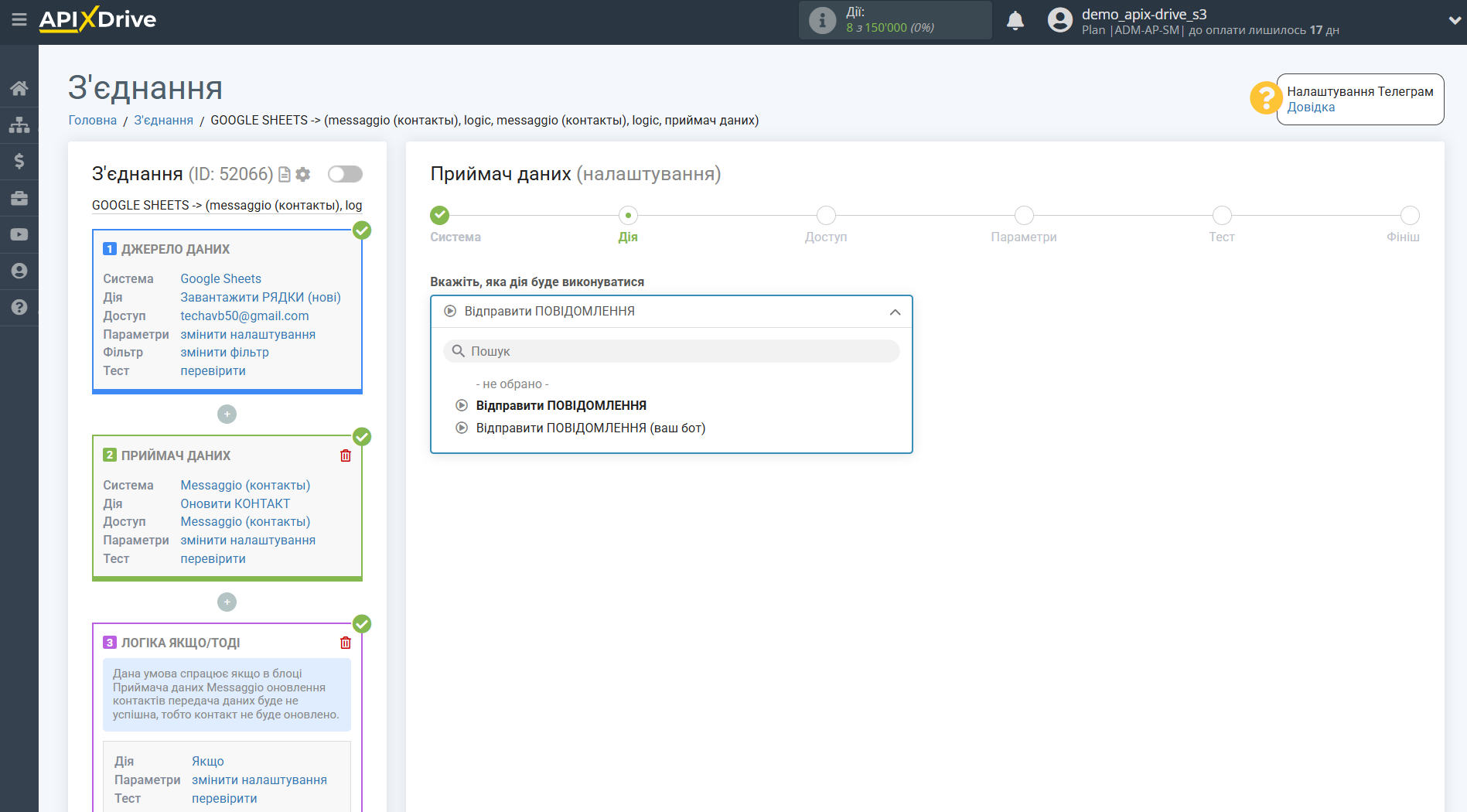Open the connections sitemap icon in the sidebar
Viewport: 1467px width, 812px height.
coord(19,125)
